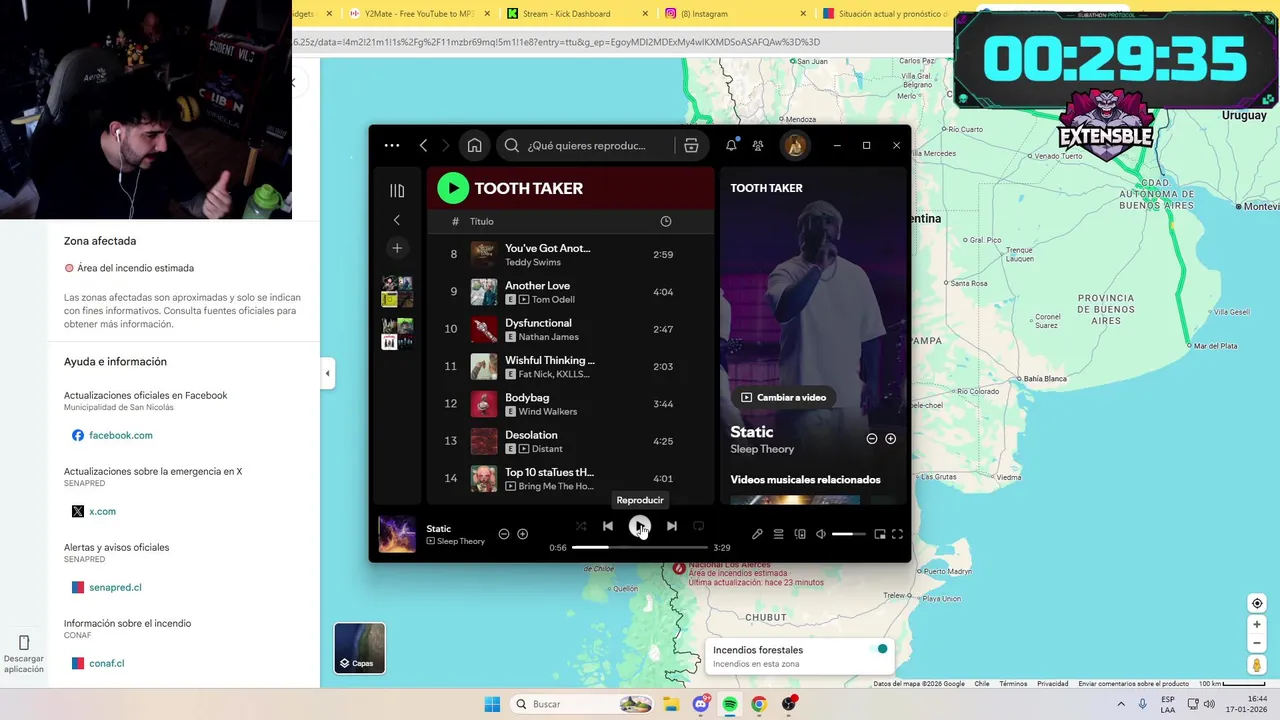Skip to next track
Screen dimensions: 1280x720
click(672, 526)
